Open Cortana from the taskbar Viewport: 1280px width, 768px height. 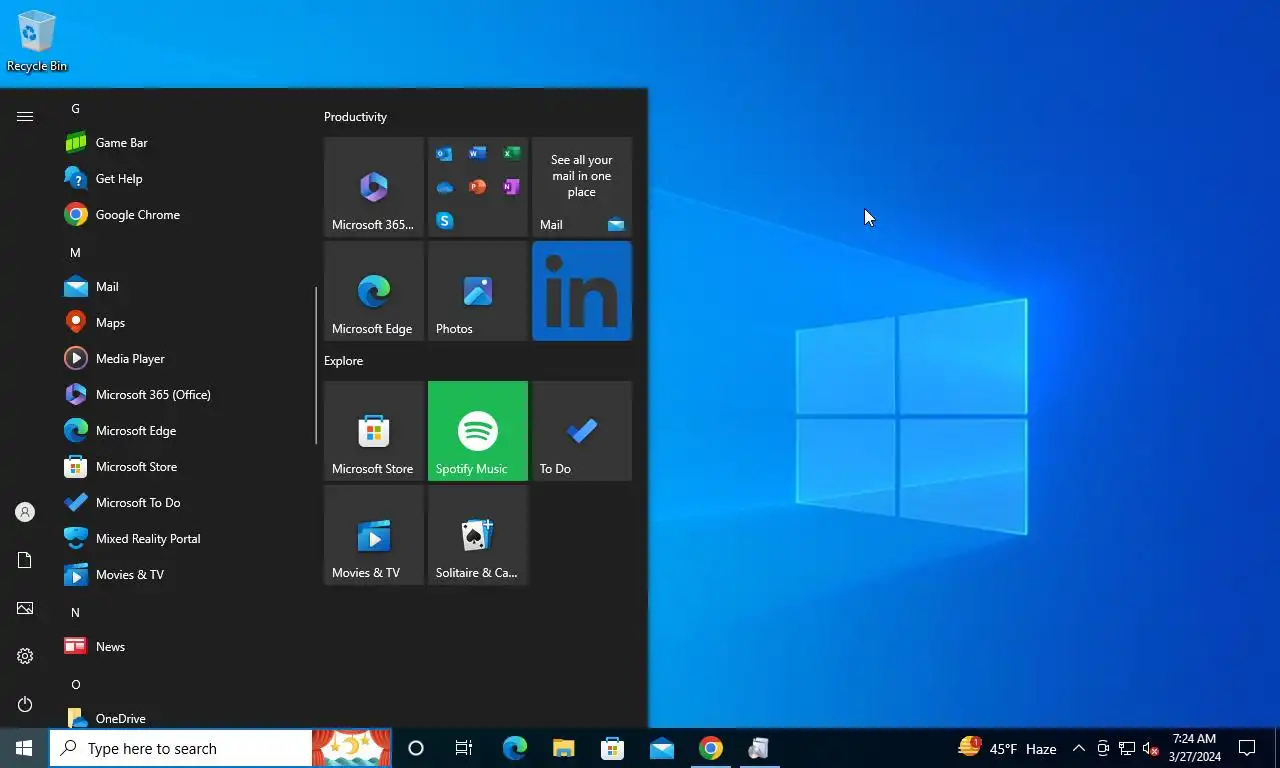click(x=416, y=748)
